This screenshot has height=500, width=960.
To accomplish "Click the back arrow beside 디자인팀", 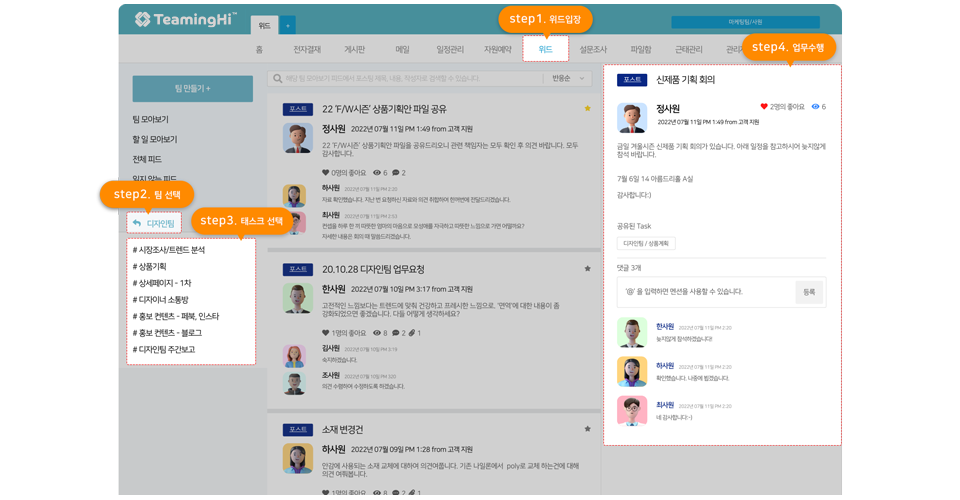I will pos(137,223).
